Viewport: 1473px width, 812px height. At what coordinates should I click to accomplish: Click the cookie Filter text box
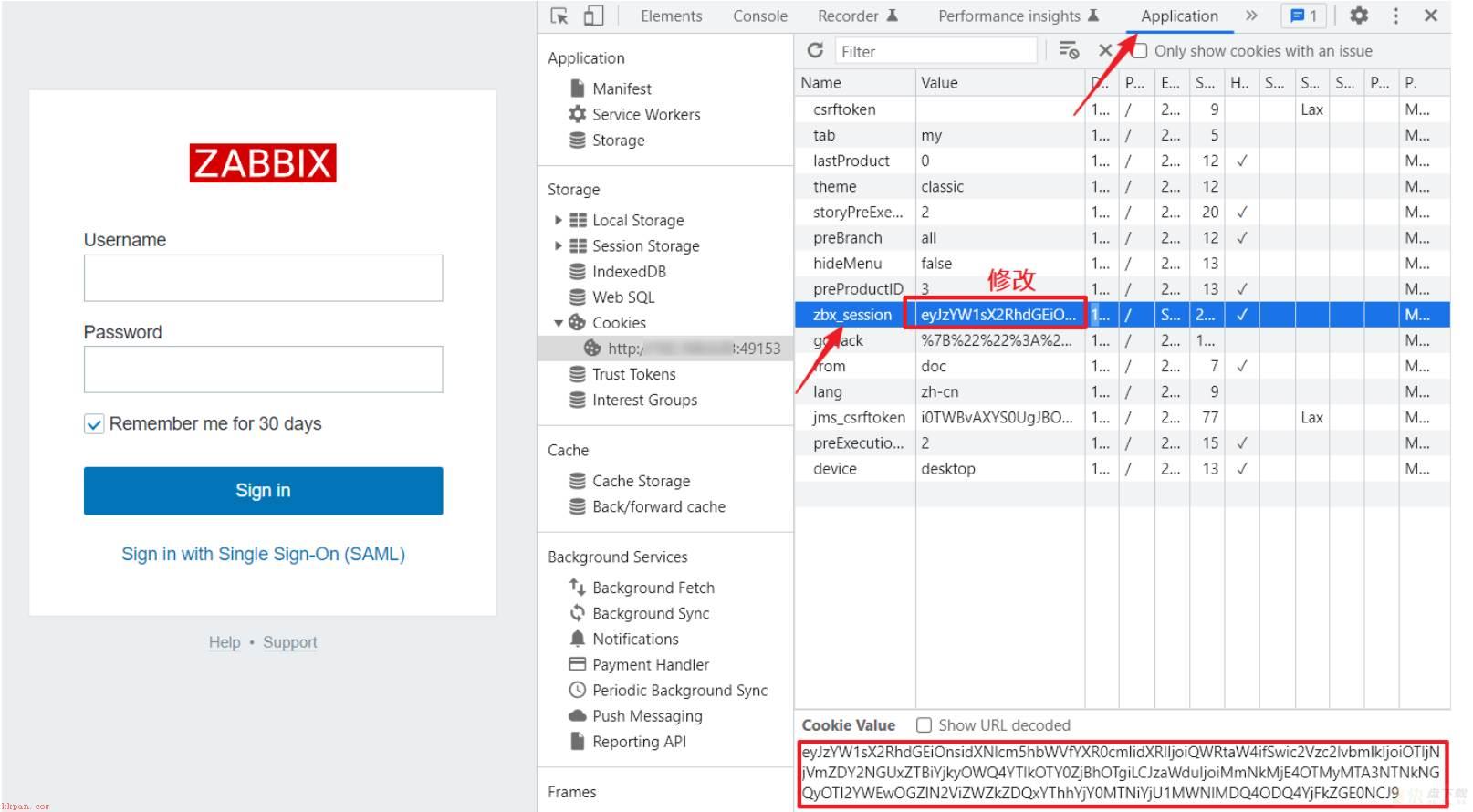pyautogui.click(x=936, y=51)
